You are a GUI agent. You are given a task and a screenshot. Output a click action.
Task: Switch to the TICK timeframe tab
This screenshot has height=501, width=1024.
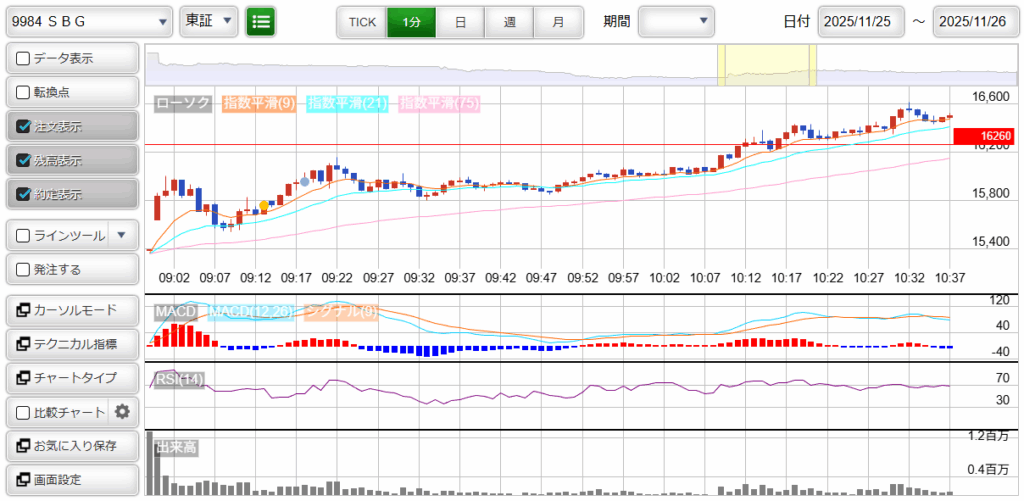[362, 21]
